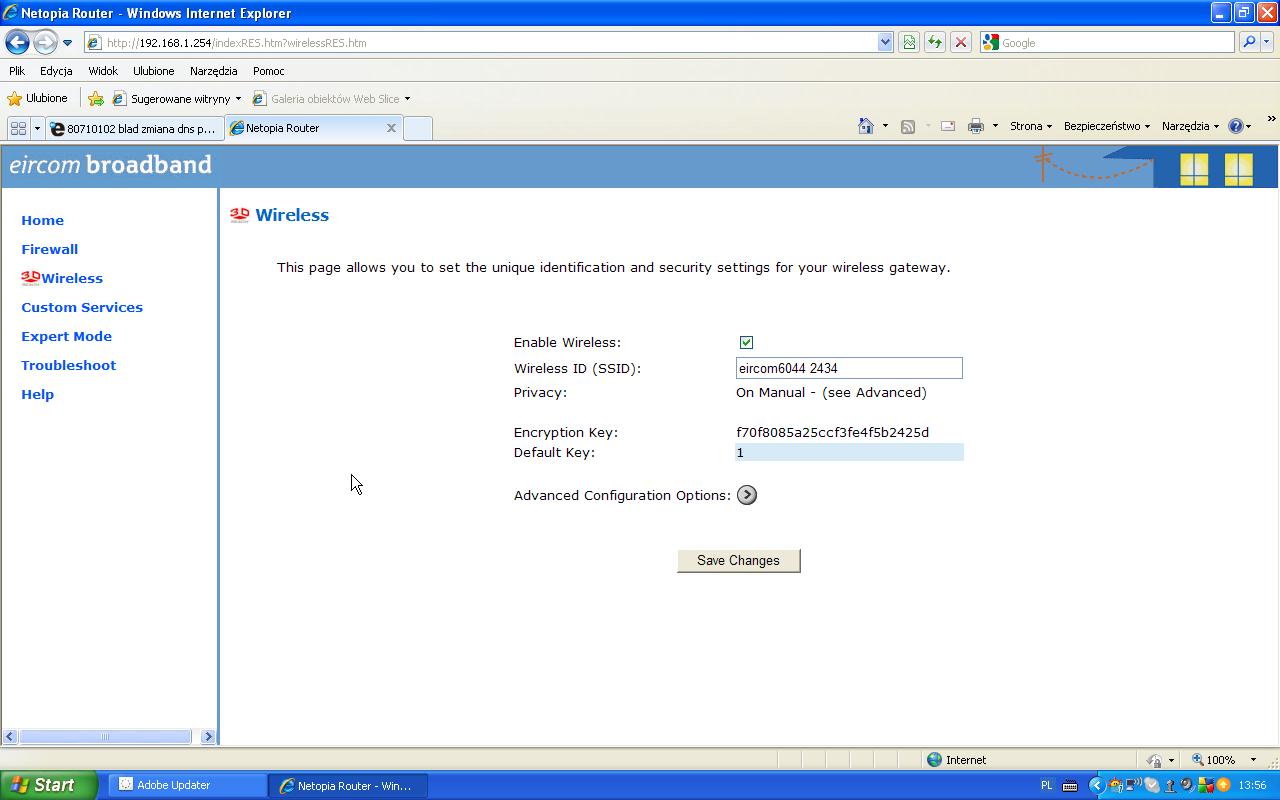This screenshot has height=800, width=1280.
Task: Click the PL language indicator
Action: (1047, 786)
